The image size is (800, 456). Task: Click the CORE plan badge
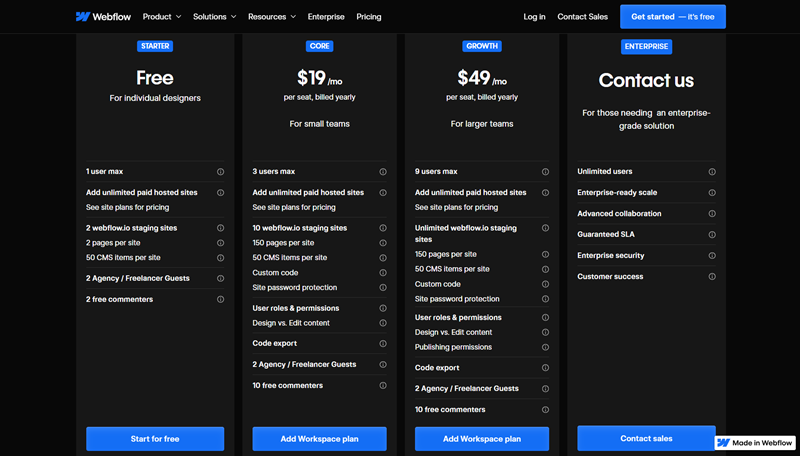coord(319,46)
